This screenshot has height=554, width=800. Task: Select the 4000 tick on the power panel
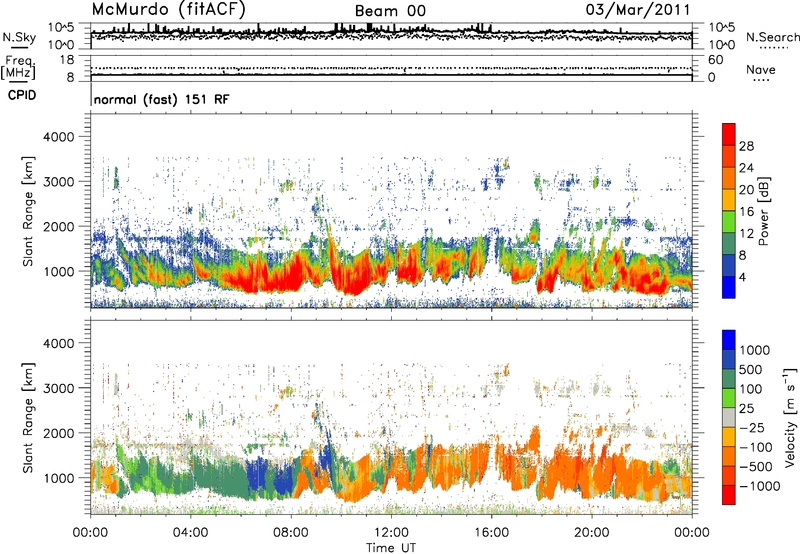coord(59,137)
